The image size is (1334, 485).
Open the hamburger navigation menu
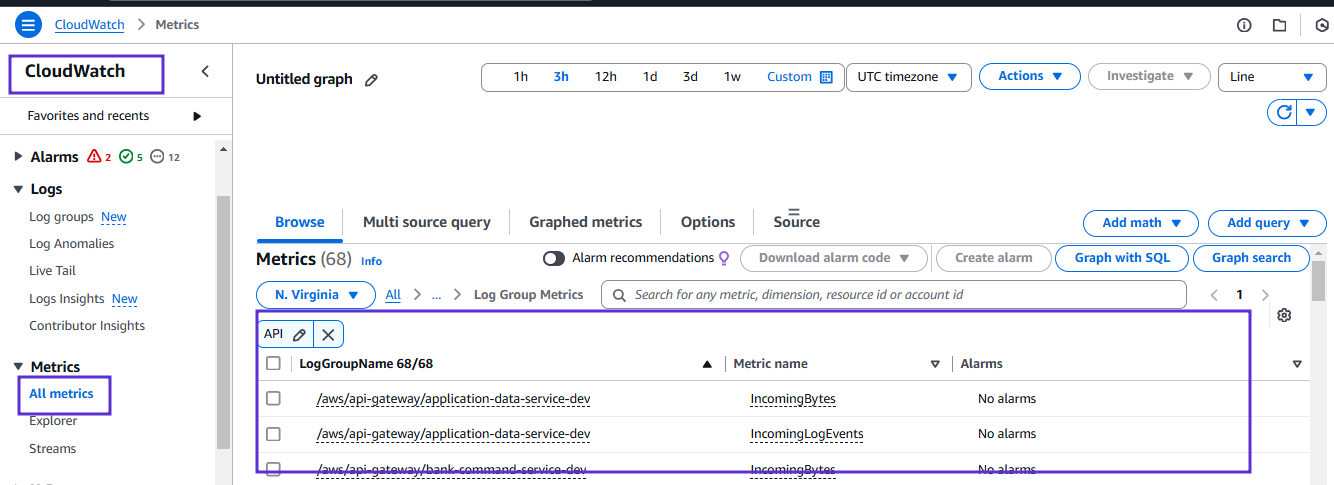click(29, 24)
